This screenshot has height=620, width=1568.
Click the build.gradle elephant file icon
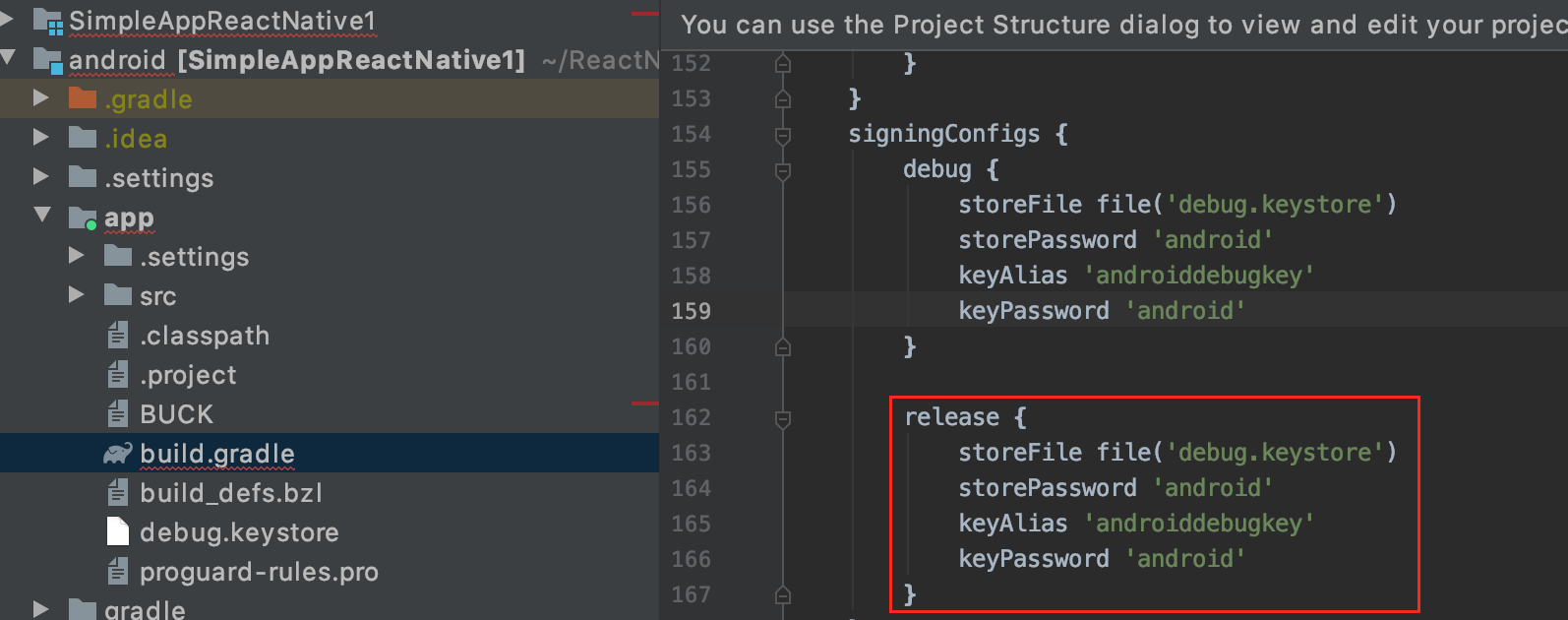pyautogui.click(x=118, y=454)
